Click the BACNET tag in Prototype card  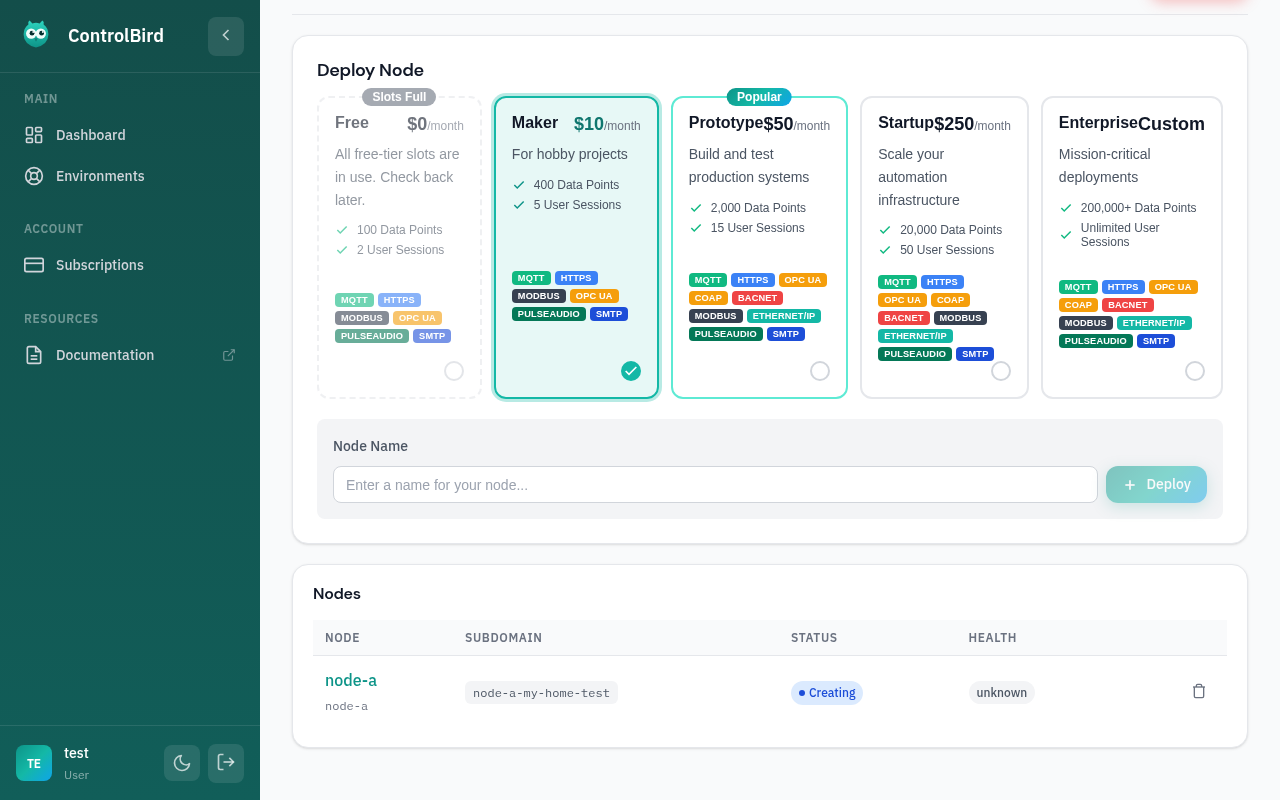tap(757, 298)
